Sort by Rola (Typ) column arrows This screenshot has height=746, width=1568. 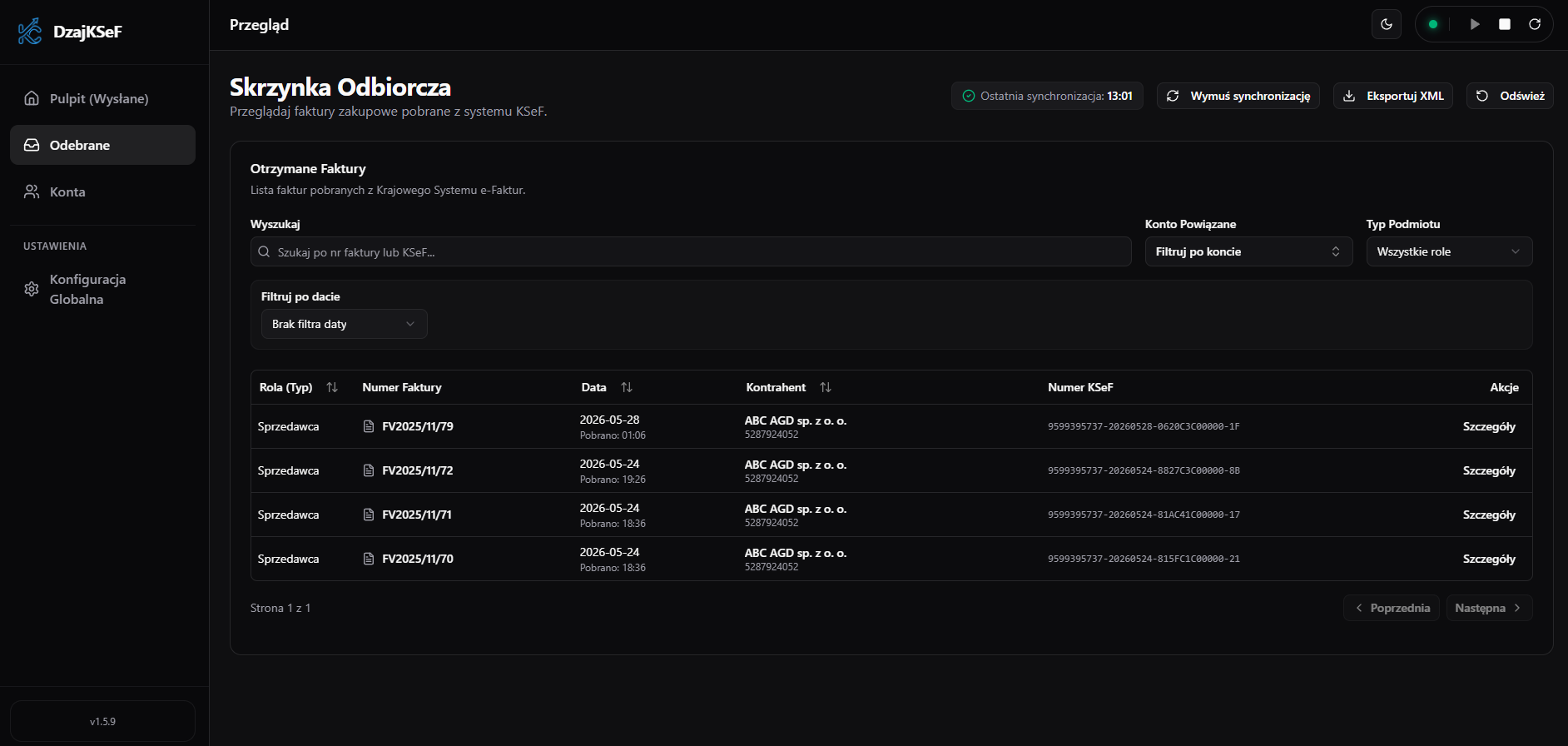[x=332, y=387]
